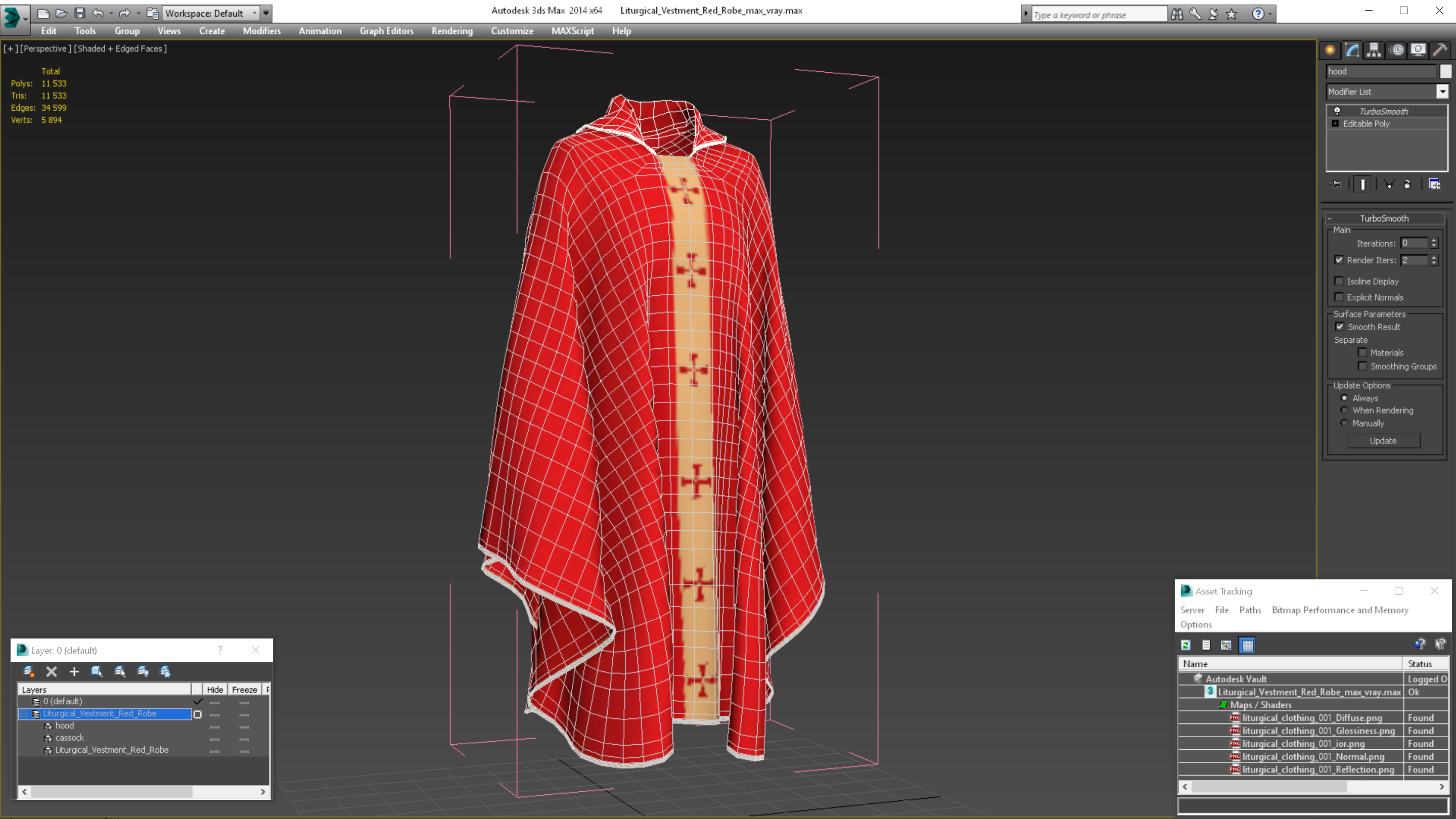This screenshot has height=819, width=1456.
Task: Click the Layer dialog horizontal scrollbar
Action: coord(144,792)
